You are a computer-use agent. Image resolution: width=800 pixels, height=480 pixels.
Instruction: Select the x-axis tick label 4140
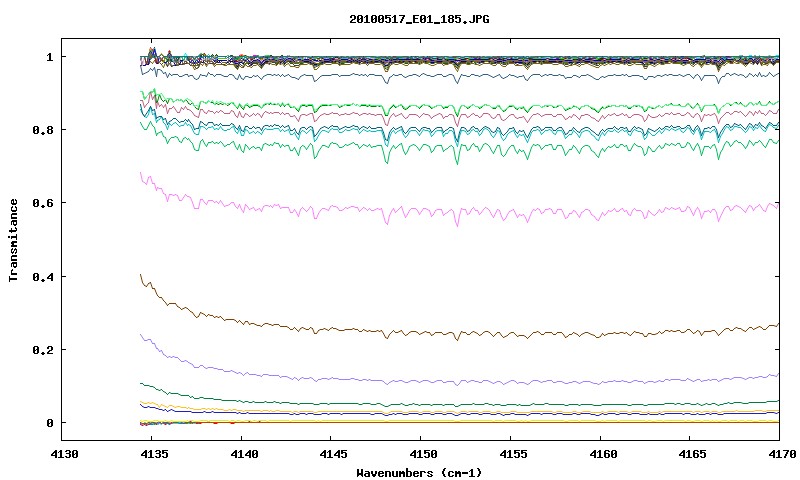pyautogui.click(x=244, y=454)
